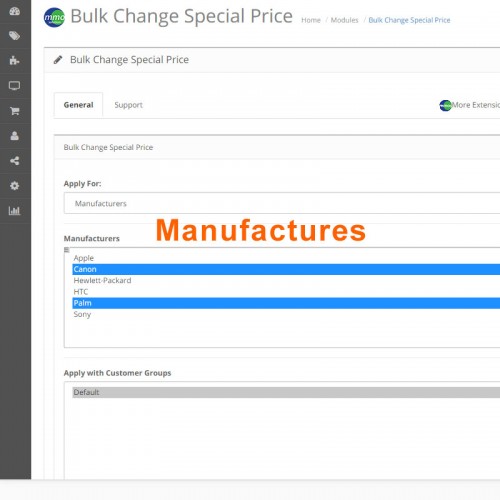
Task: Select Hewlett-Packard in Manufacturers list
Action: (286, 281)
